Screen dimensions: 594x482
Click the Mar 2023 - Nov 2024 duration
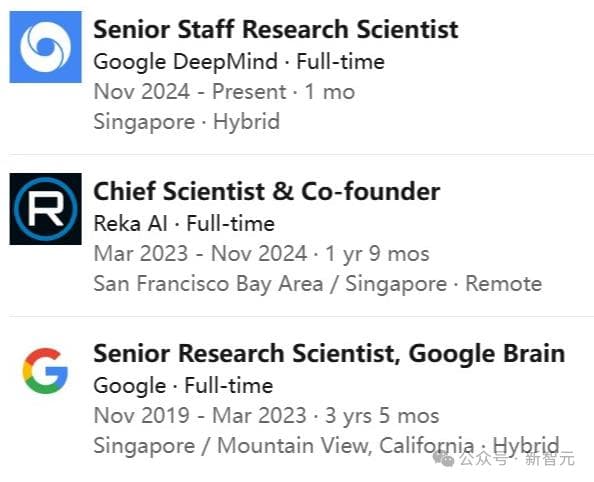click(x=200, y=254)
